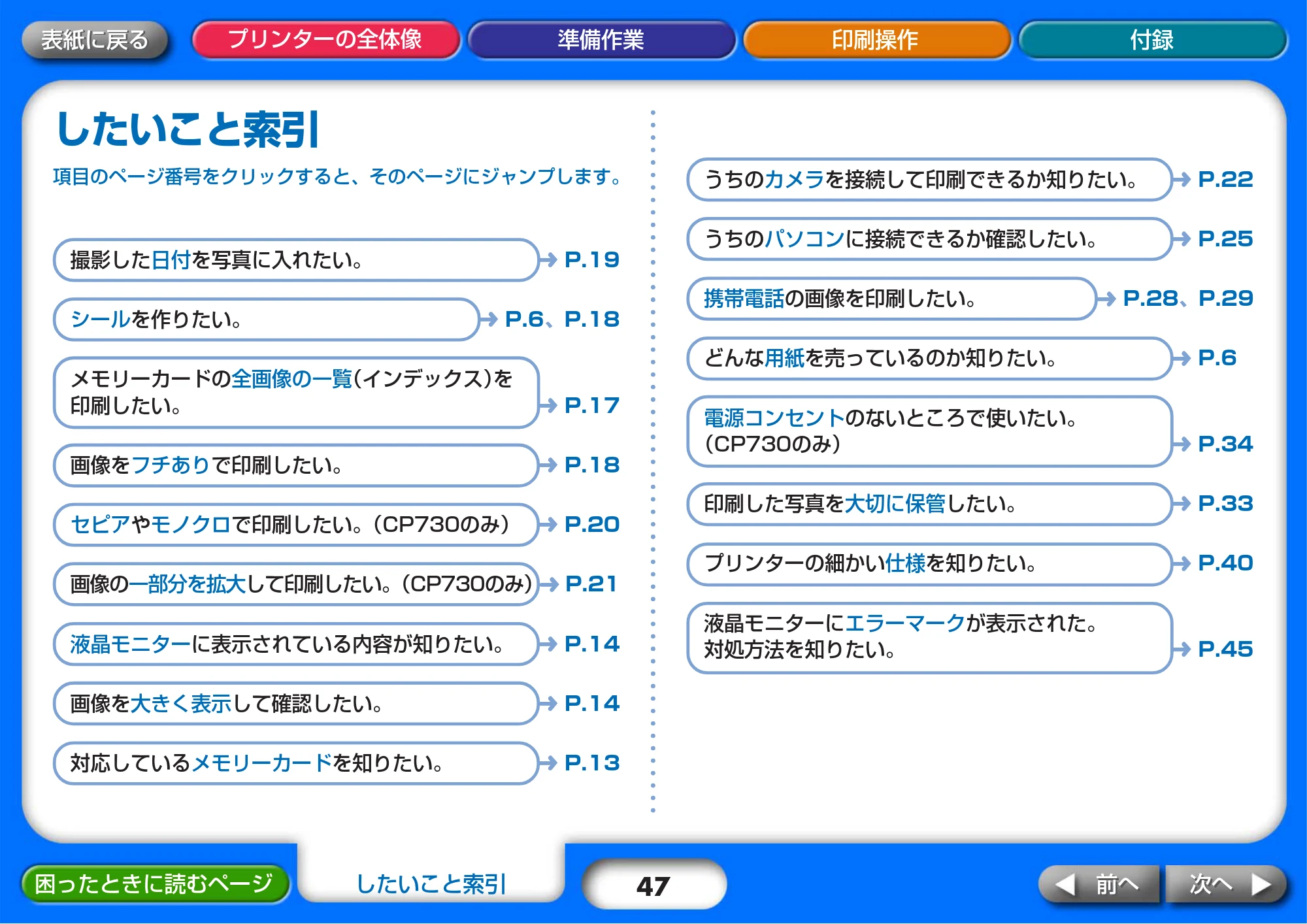Viewport: 1307px width, 924px height.
Task: Go to P.33 for 大切に保管
Action: coord(1225,503)
